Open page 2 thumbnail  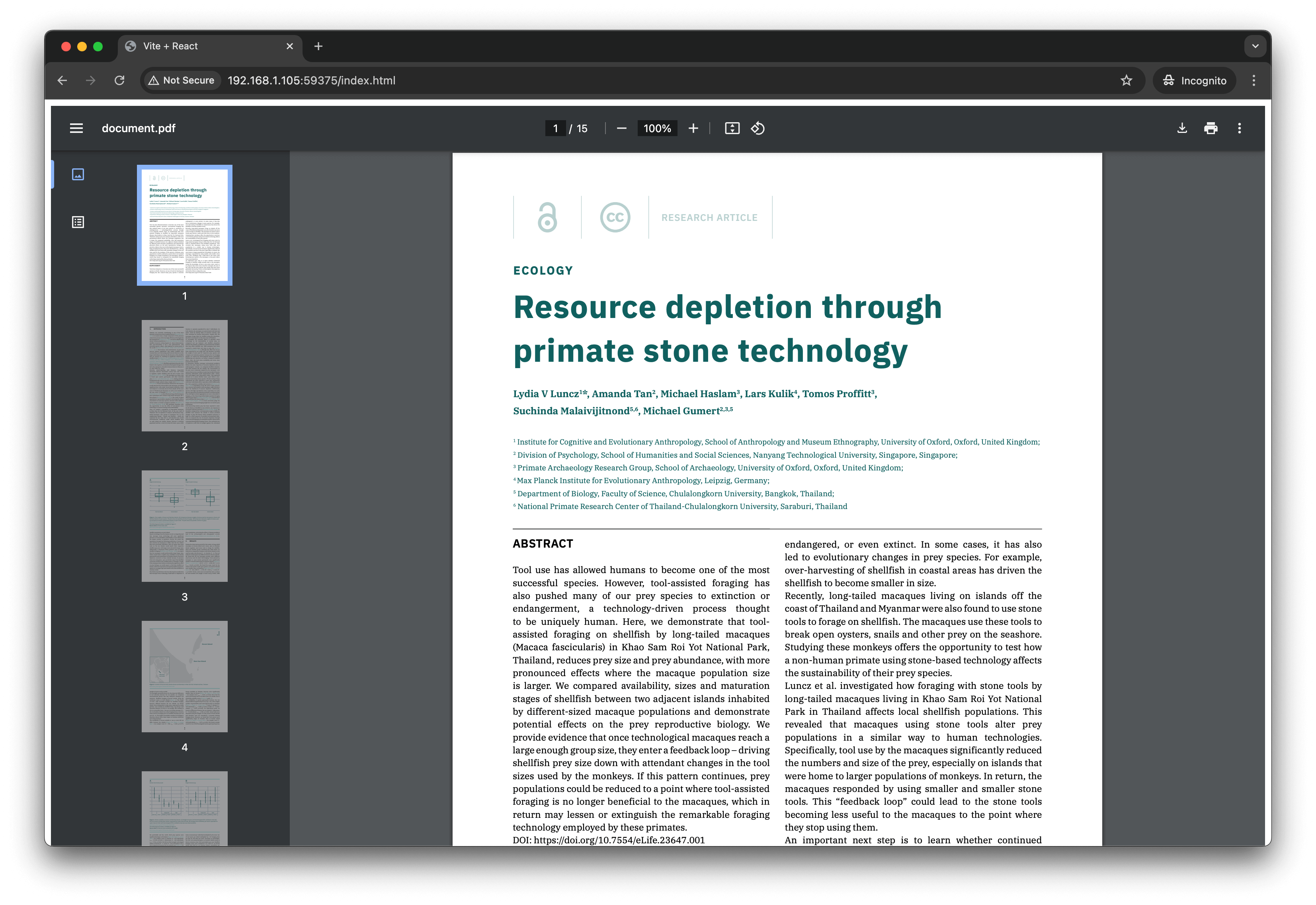click(184, 375)
